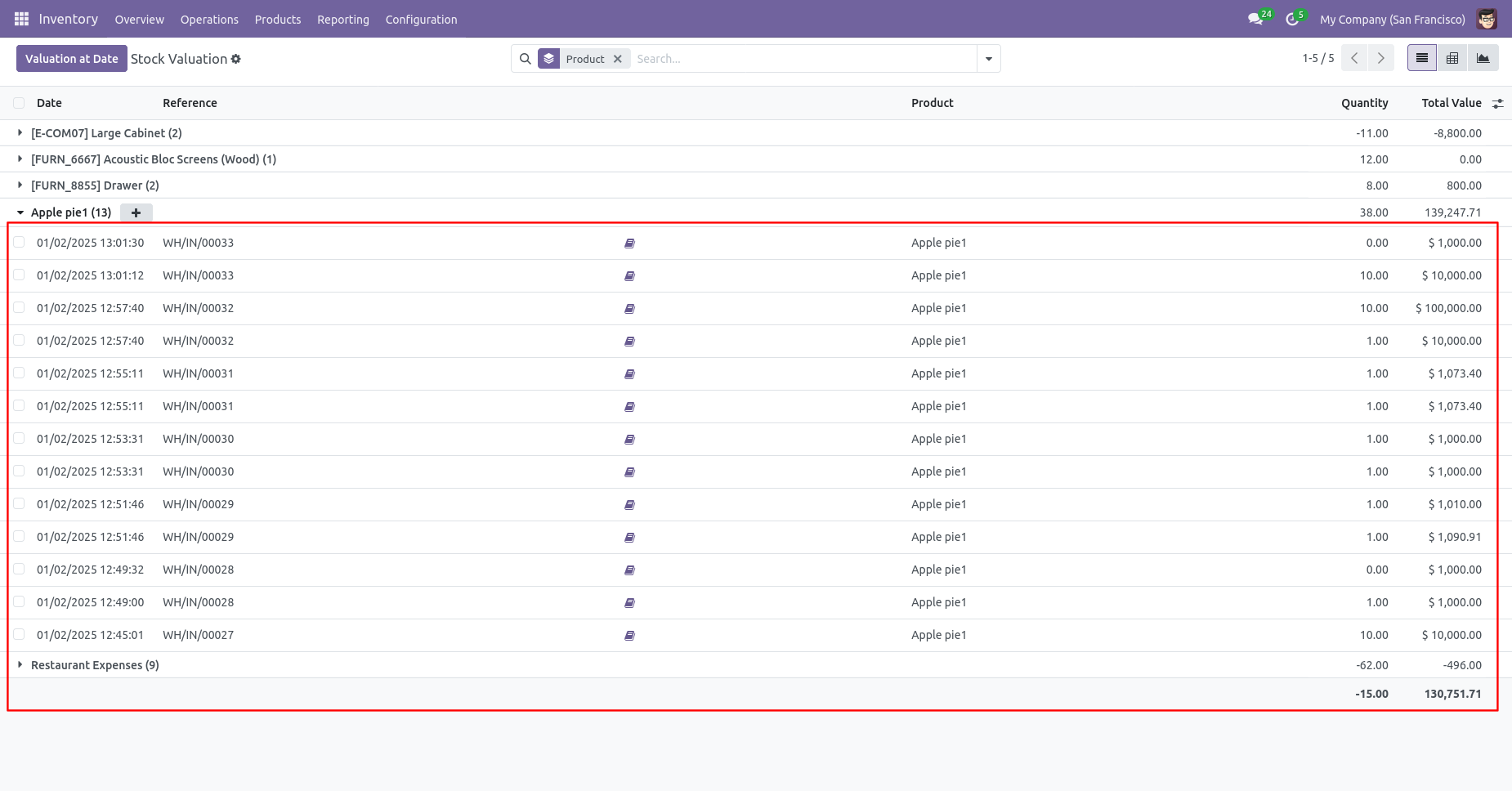1512x791 pixels.
Task: Tick the select-all checkbox in header
Action: click(19, 102)
